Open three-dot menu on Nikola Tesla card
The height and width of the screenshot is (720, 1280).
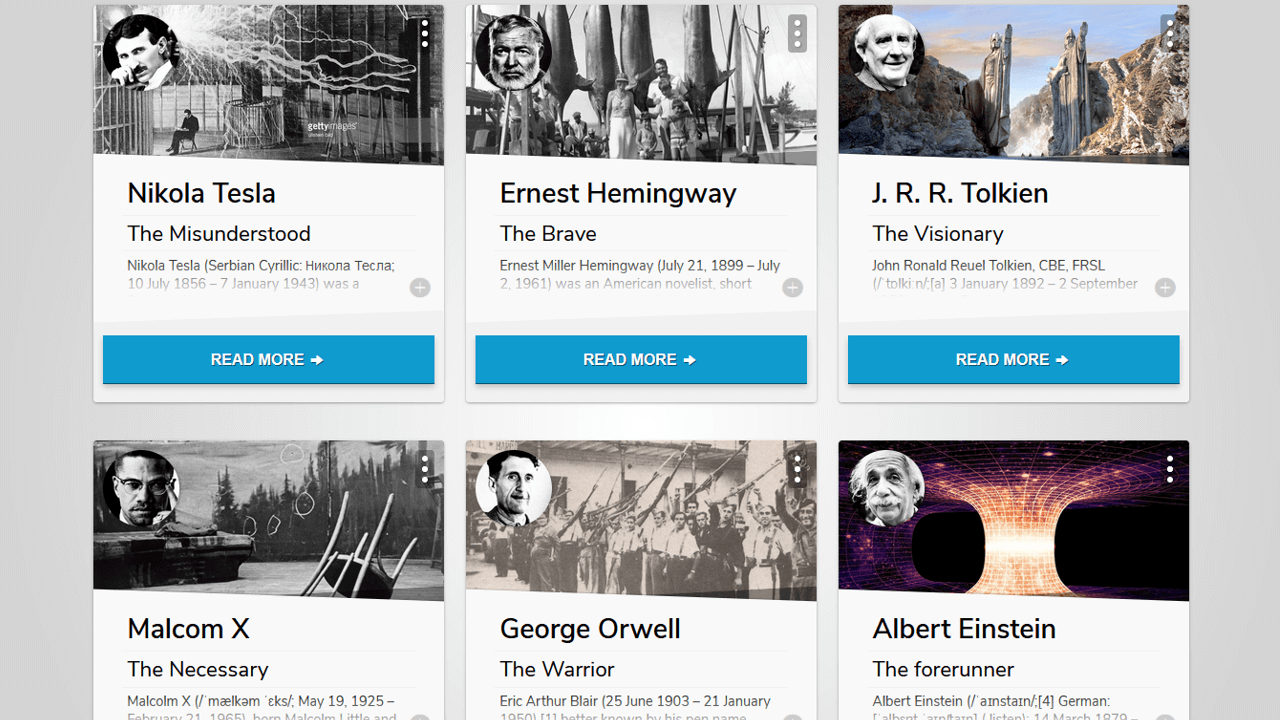(425, 33)
